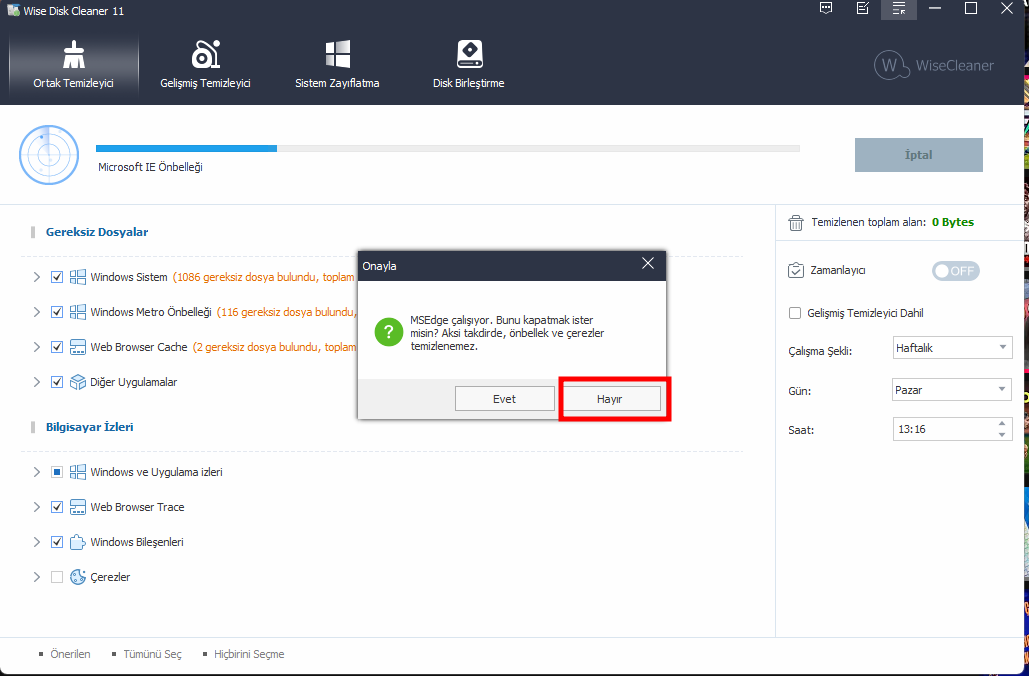Click the radar scan icon

pos(49,155)
